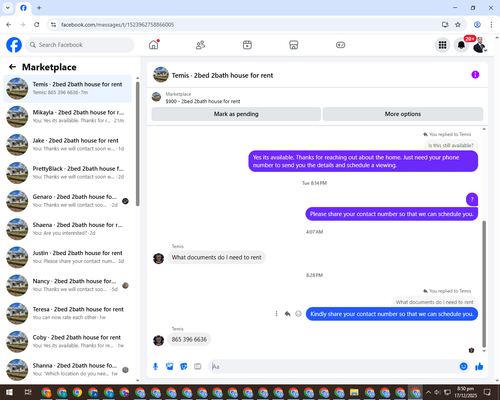Open the Shanna conversation
The width and height of the screenshot is (500, 400).
pyautogui.click(x=67, y=370)
